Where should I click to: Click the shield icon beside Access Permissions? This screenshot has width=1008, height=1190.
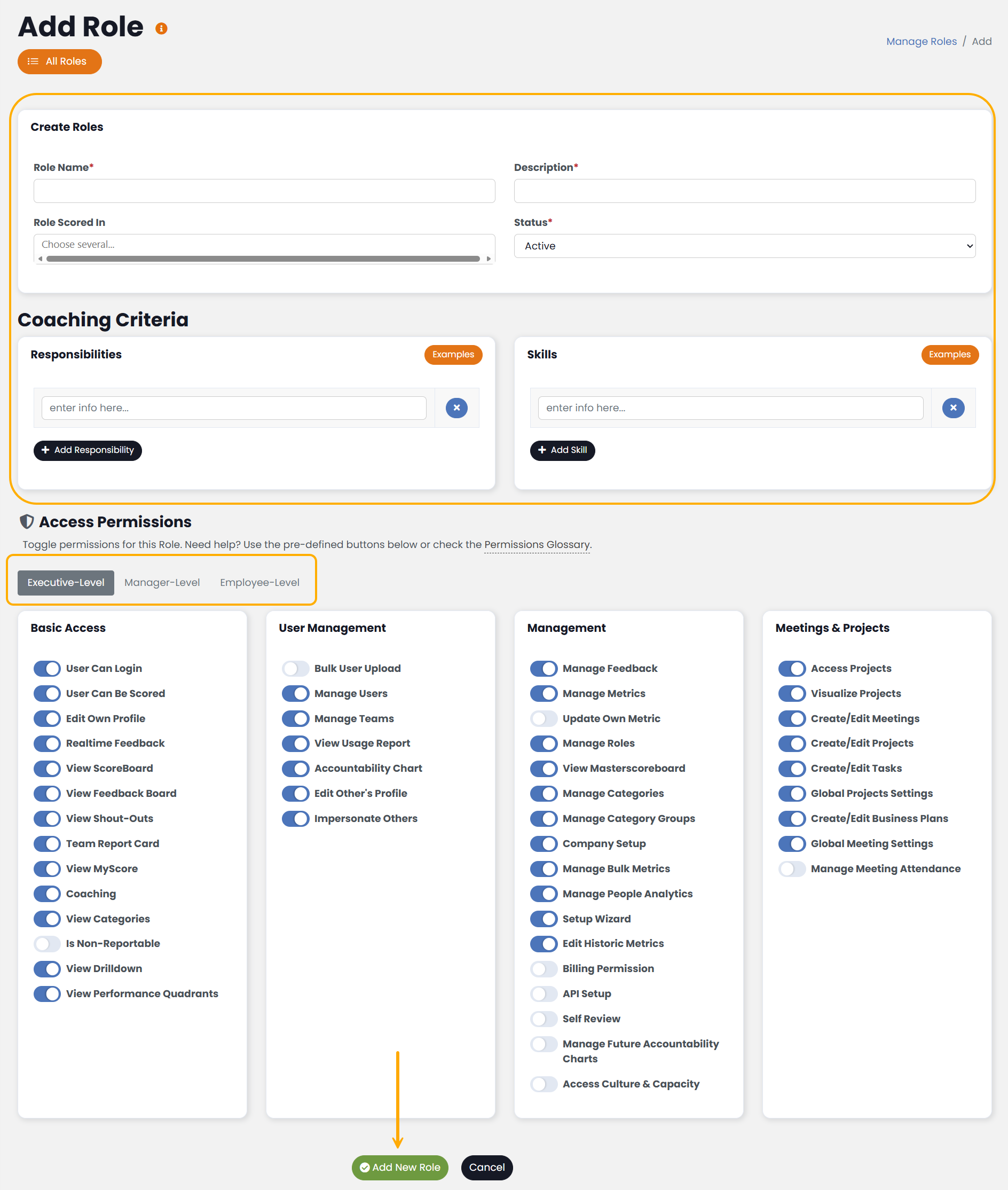click(26, 521)
